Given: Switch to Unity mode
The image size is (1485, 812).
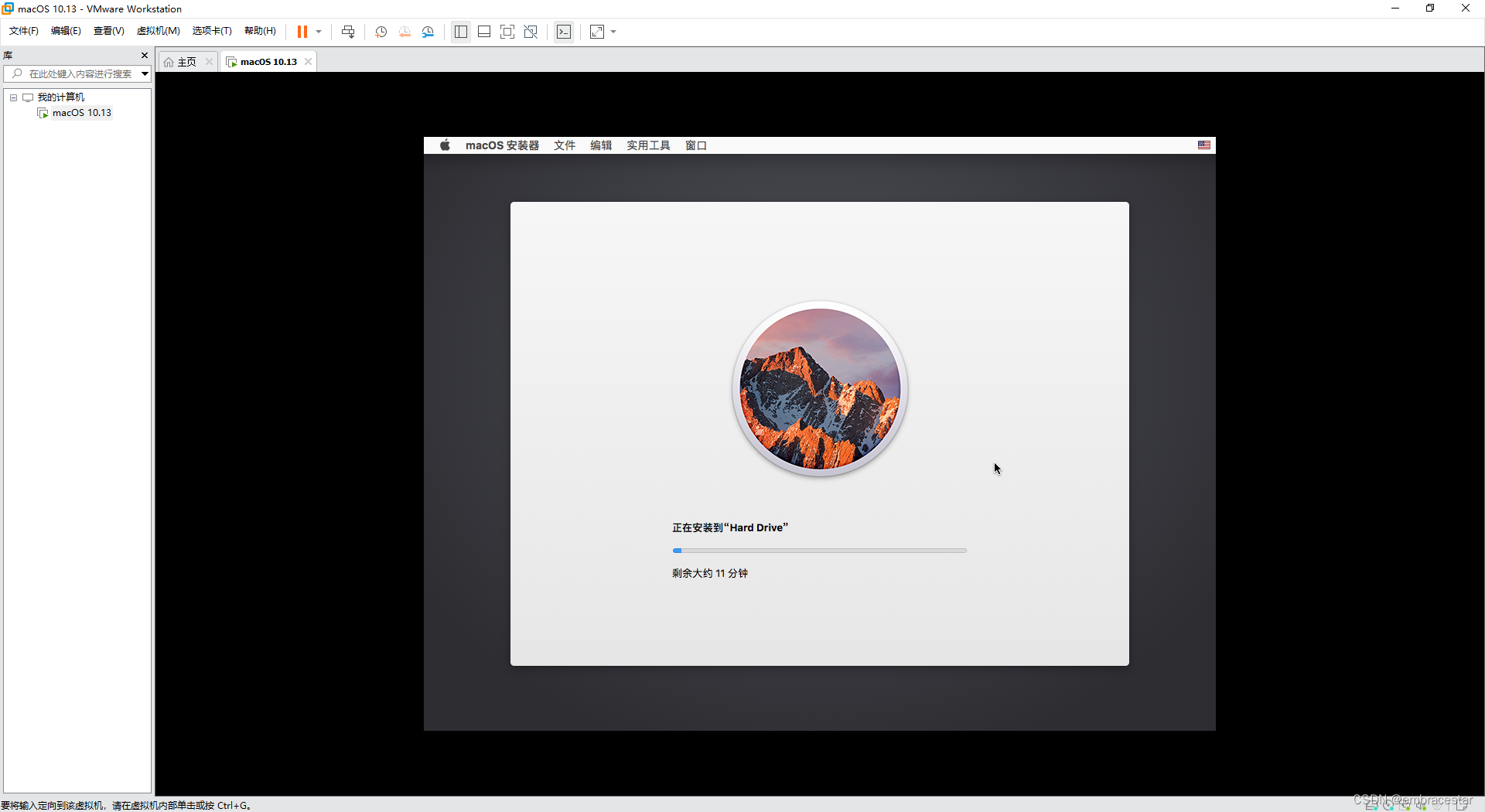Looking at the screenshot, I should click(x=531, y=32).
